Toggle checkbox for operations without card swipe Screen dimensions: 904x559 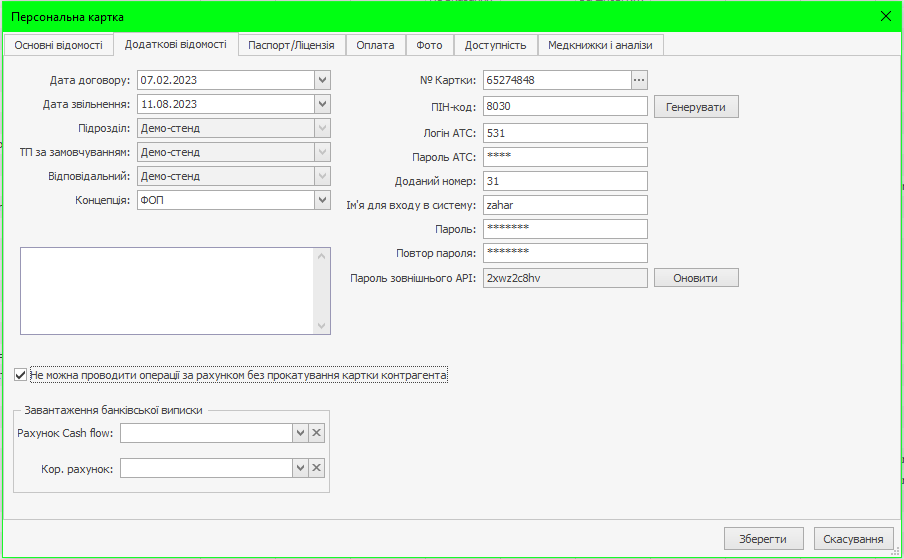click(x=21, y=376)
